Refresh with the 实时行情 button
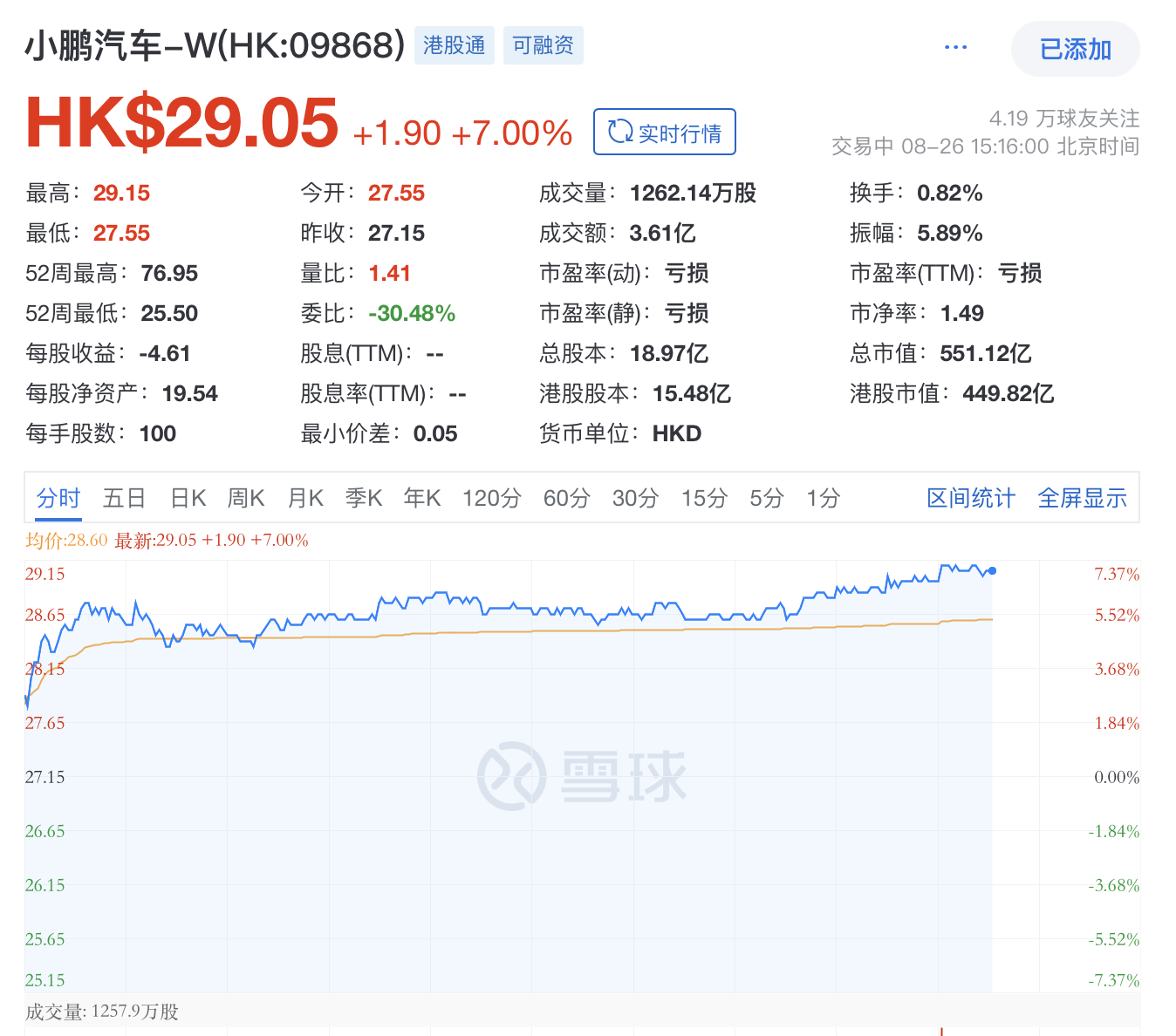Viewport: 1176px width, 1036px height. click(x=665, y=132)
